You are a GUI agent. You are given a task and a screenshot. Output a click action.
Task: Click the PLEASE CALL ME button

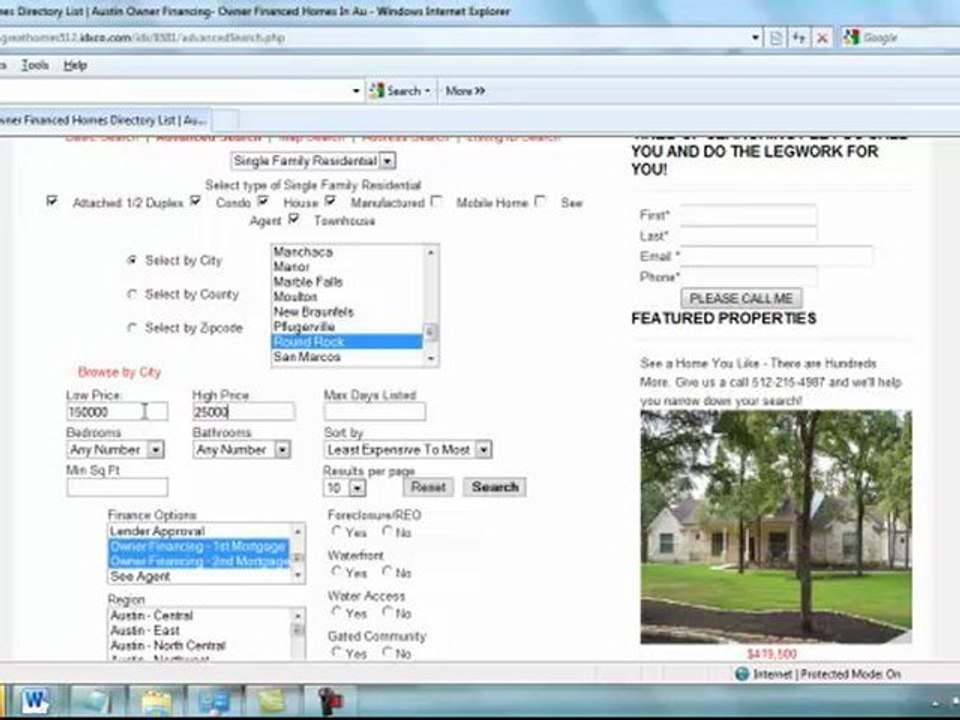pyautogui.click(x=741, y=298)
